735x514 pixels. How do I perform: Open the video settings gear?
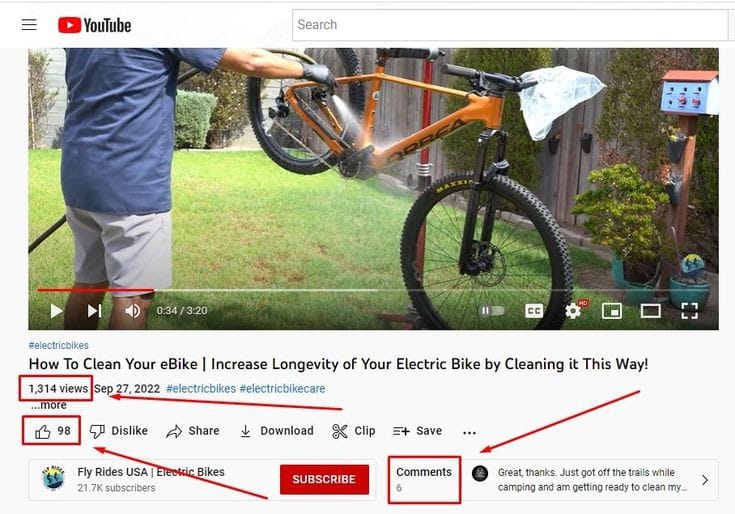pyautogui.click(x=574, y=310)
